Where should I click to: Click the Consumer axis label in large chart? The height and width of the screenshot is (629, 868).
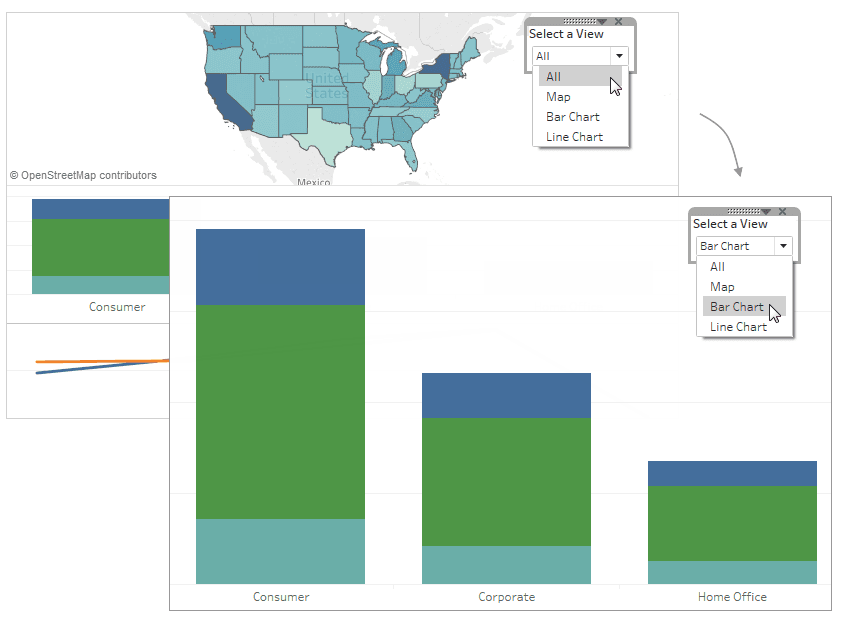(x=281, y=597)
